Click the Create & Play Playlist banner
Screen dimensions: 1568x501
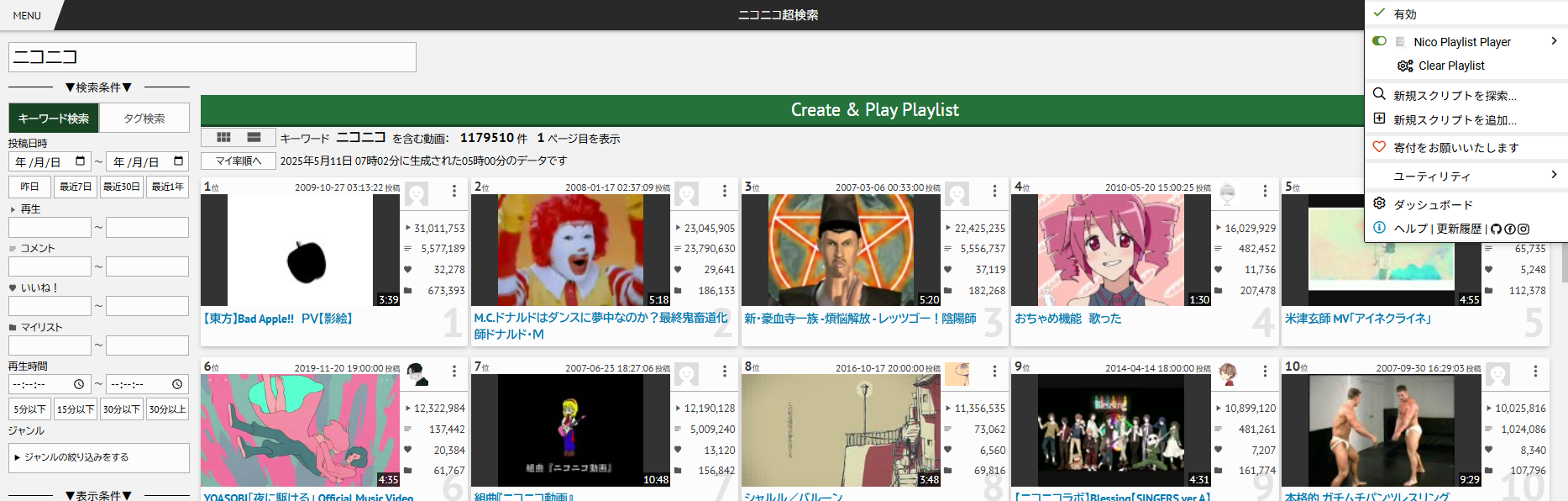(874, 110)
